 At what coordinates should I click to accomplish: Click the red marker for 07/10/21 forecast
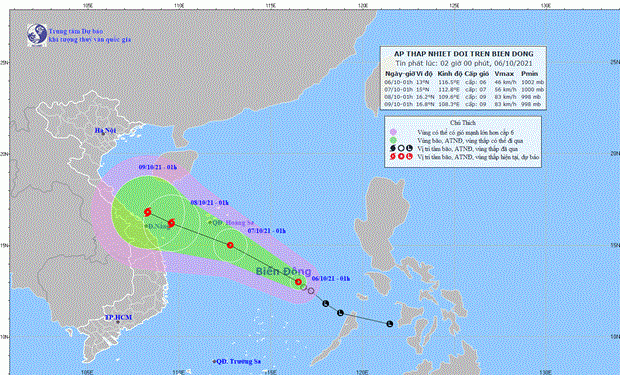click(x=230, y=245)
